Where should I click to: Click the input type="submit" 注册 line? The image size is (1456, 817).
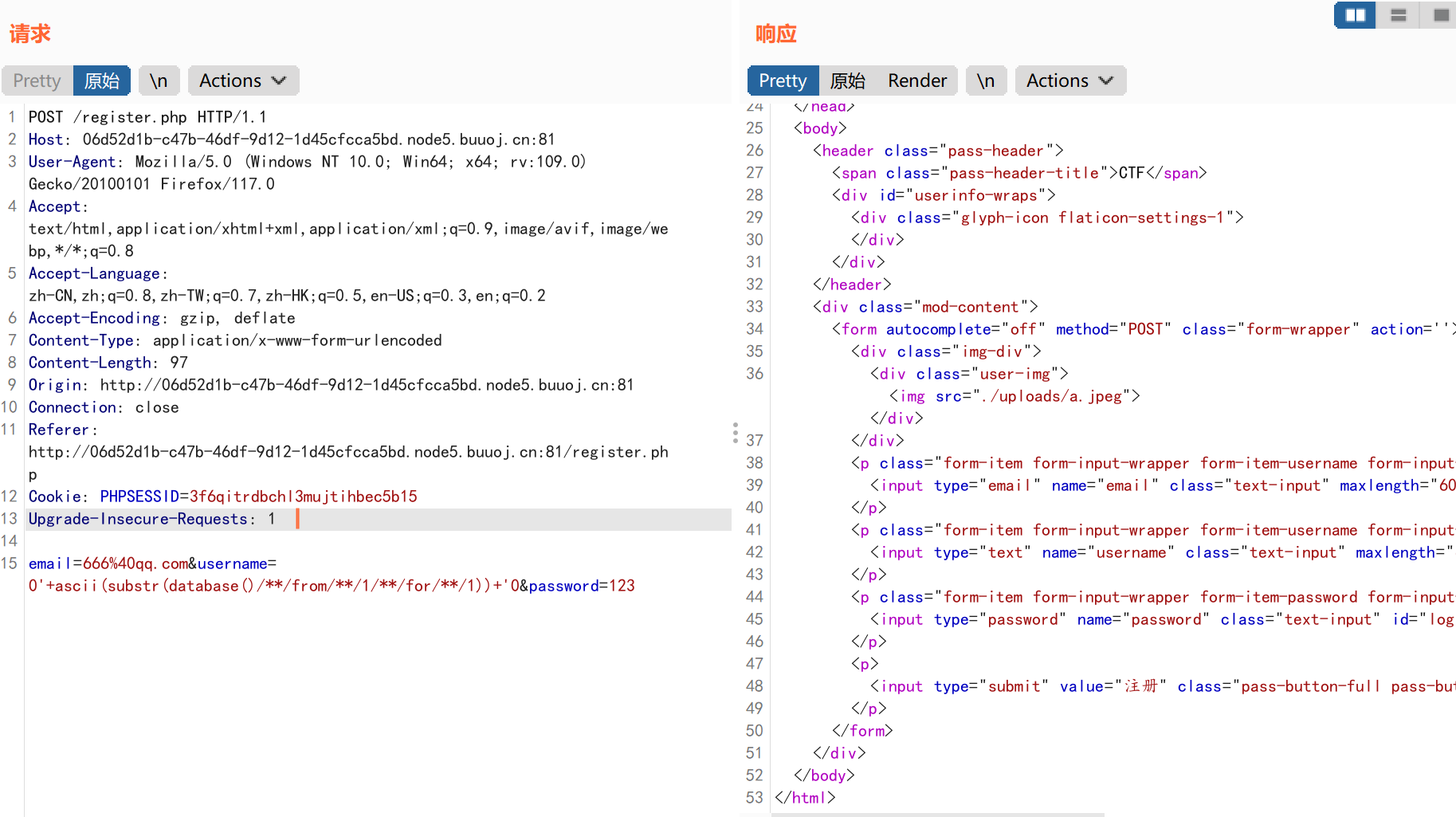[x=1163, y=686]
